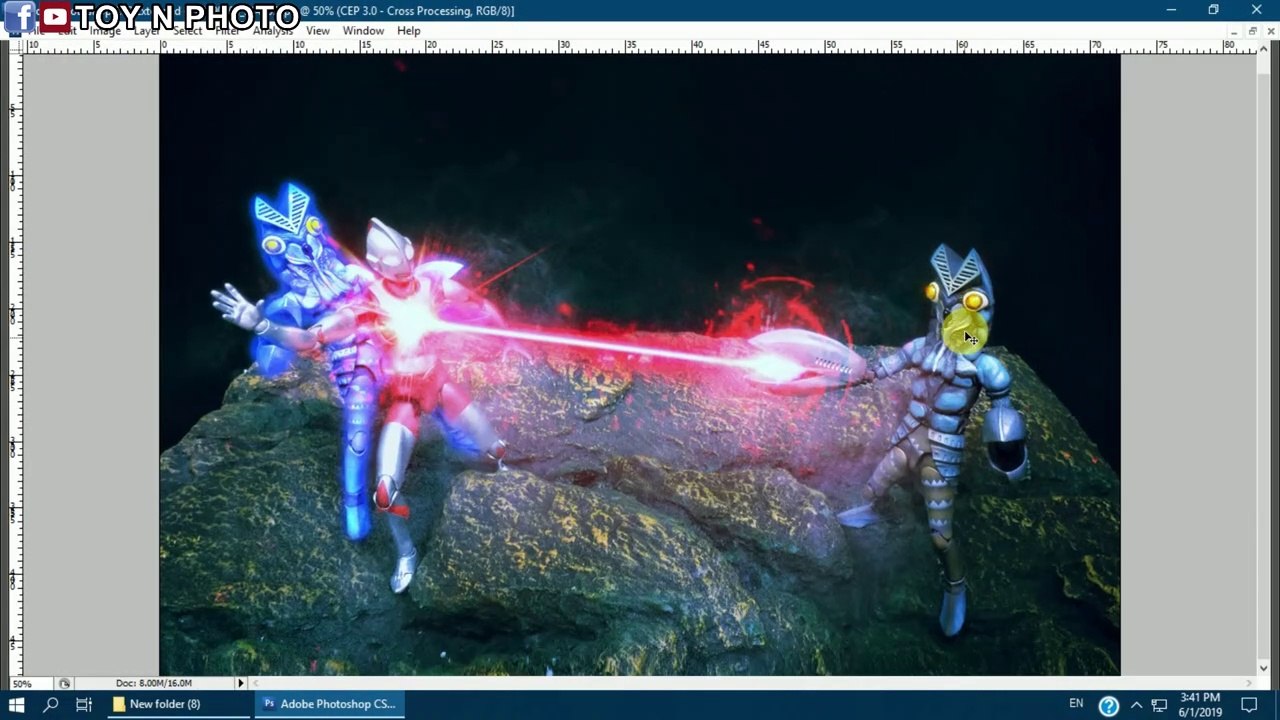Viewport: 1280px width, 720px height.
Task: Click the Adobe Photoshop CS taskbar button
Action: pos(328,704)
